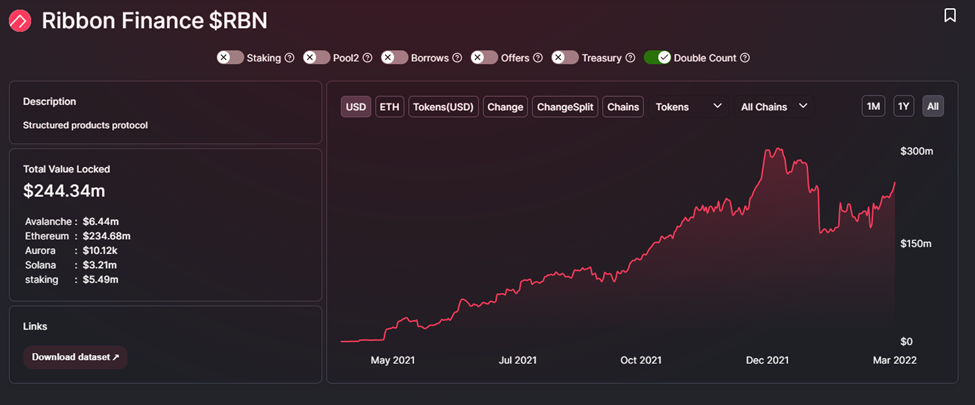Open the Staking help tooltip icon

coord(290,58)
